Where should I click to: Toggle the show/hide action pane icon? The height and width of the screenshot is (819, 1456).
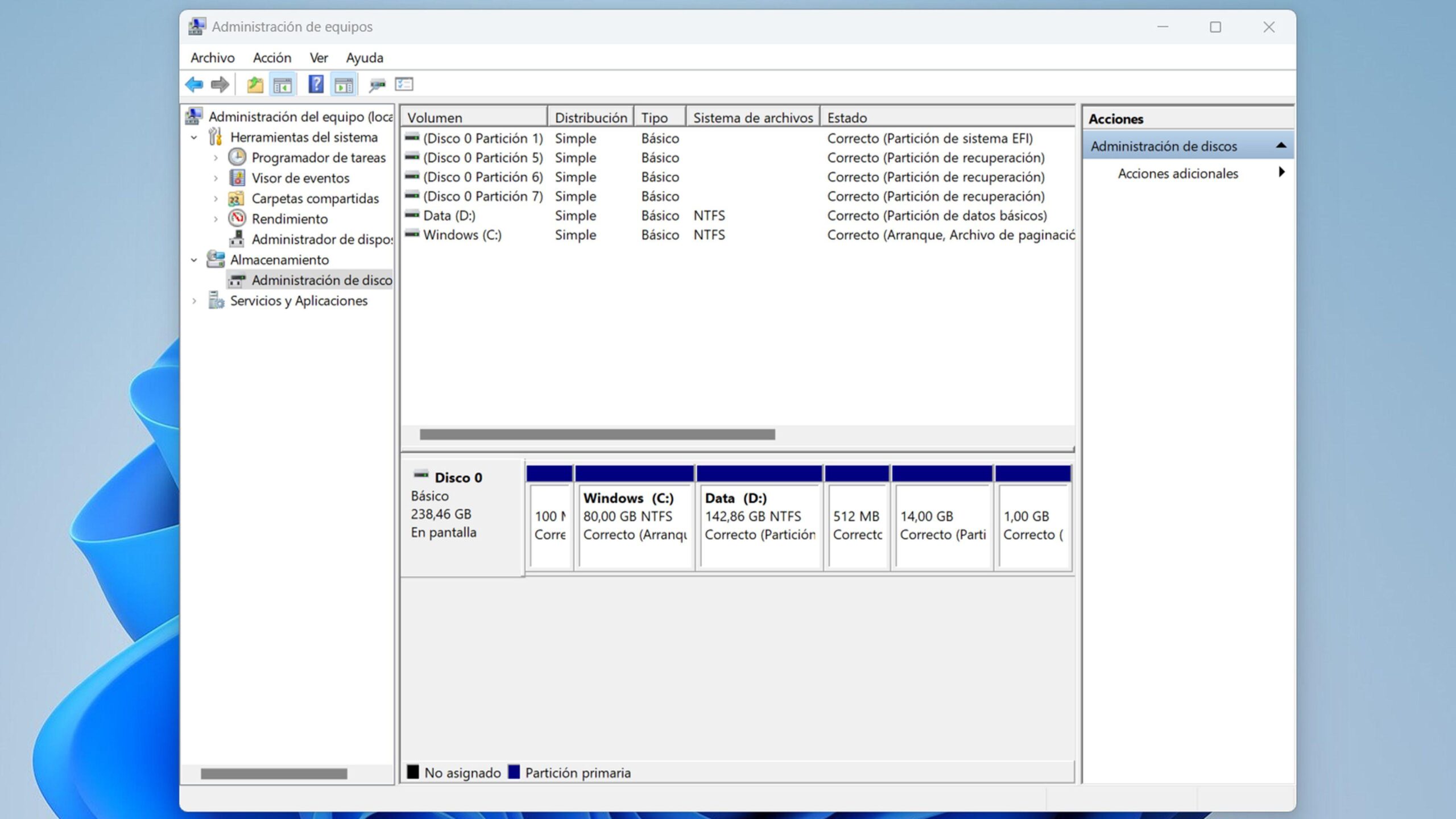344,85
